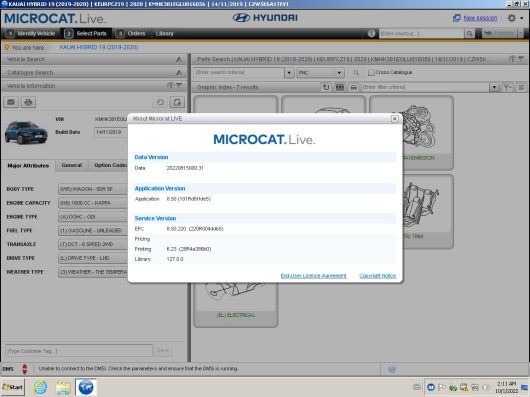
Task: Open the End-User Licence Agreement link
Action: 313,276
